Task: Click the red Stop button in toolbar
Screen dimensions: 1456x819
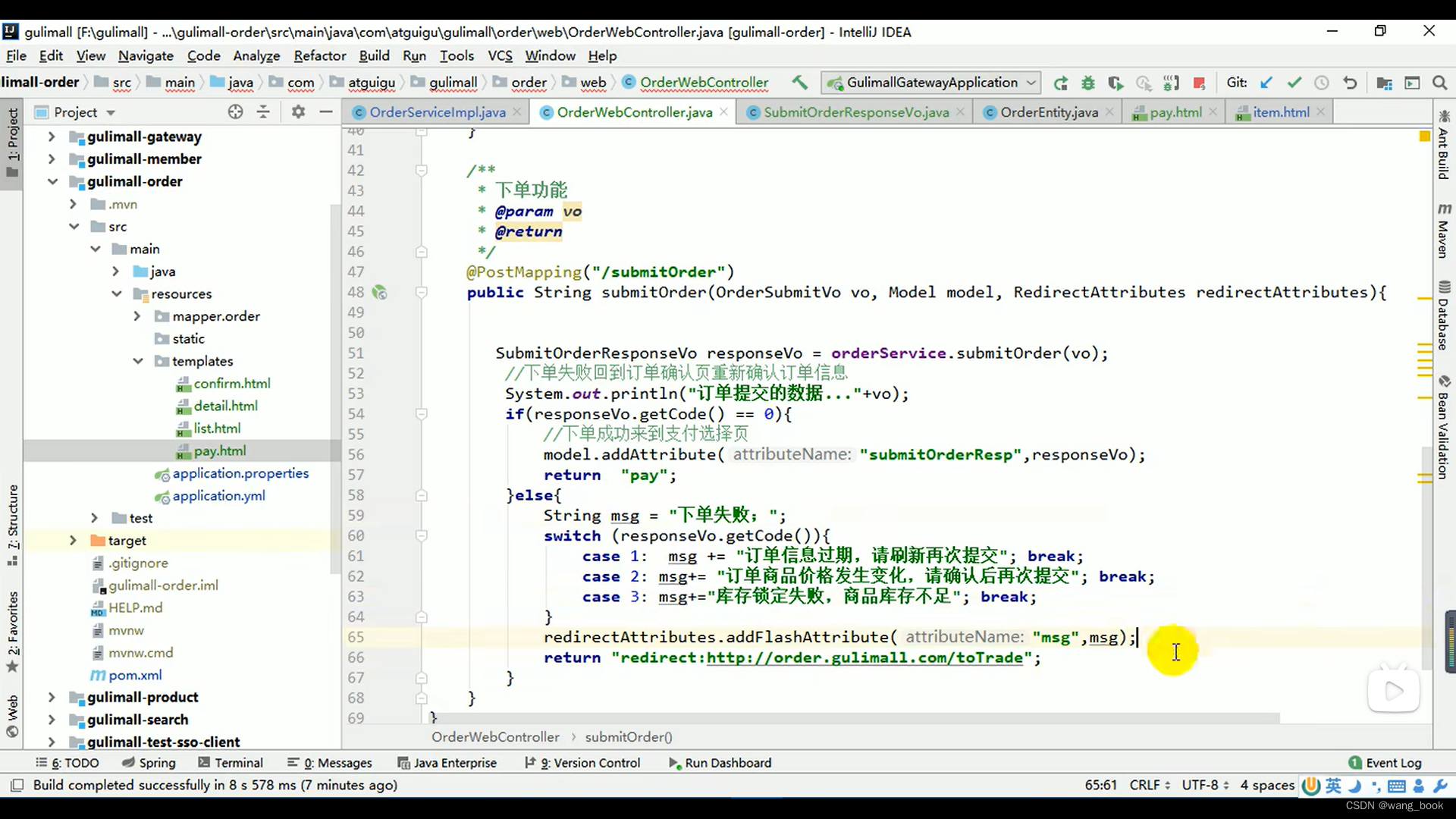Action: (1199, 83)
